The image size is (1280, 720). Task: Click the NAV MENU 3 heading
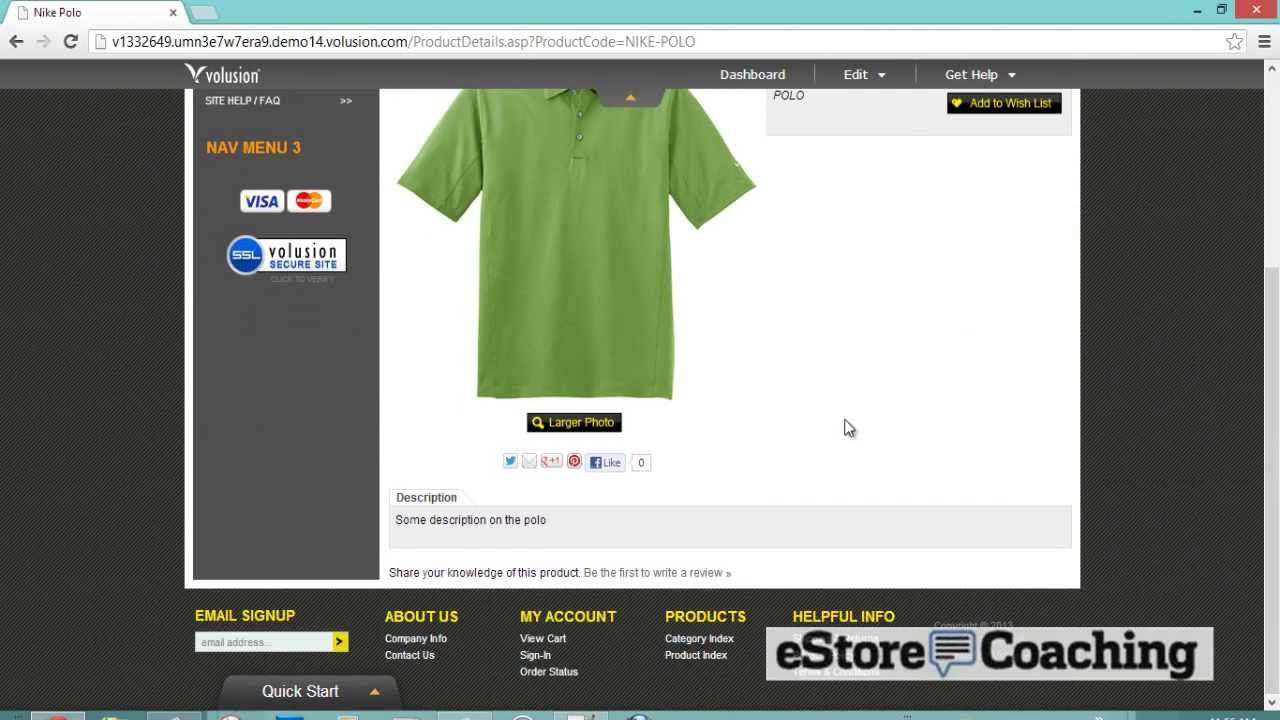[x=253, y=148]
